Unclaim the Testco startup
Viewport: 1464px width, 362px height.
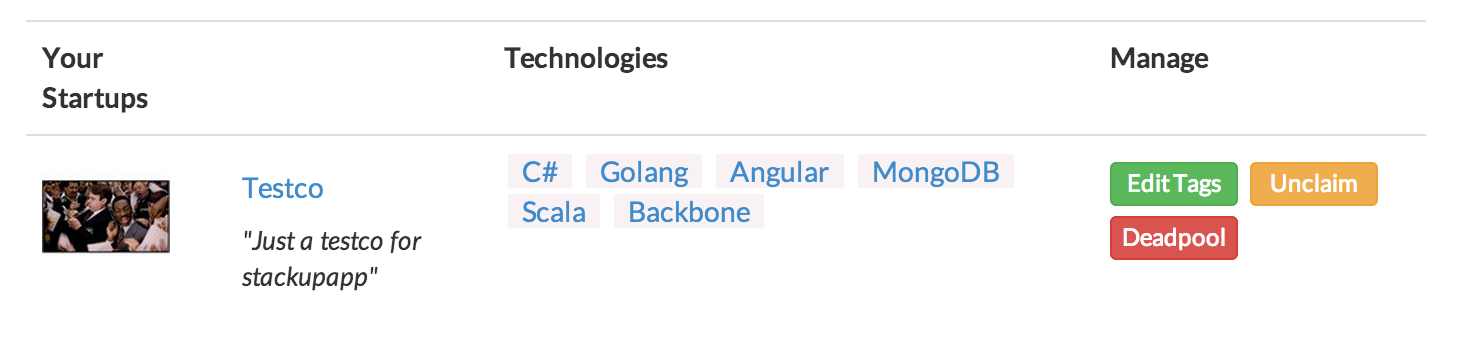[x=1314, y=184]
